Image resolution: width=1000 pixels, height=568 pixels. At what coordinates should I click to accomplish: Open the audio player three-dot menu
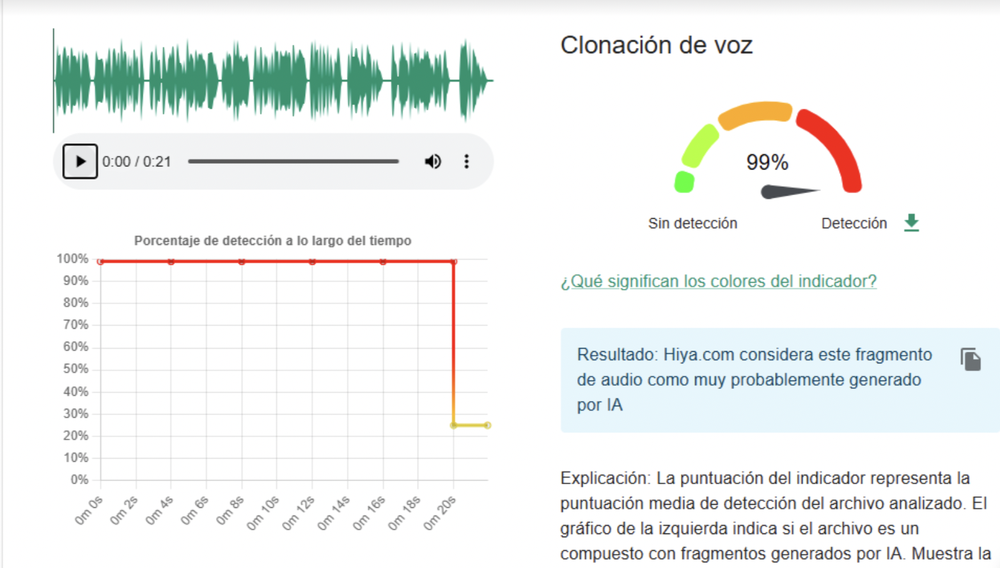click(x=466, y=161)
